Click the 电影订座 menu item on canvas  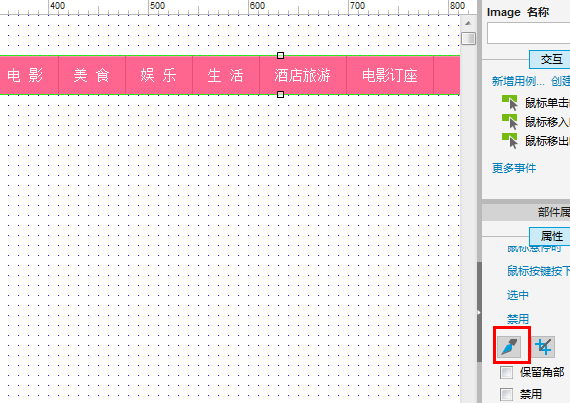pyautogui.click(x=390, y=76)
